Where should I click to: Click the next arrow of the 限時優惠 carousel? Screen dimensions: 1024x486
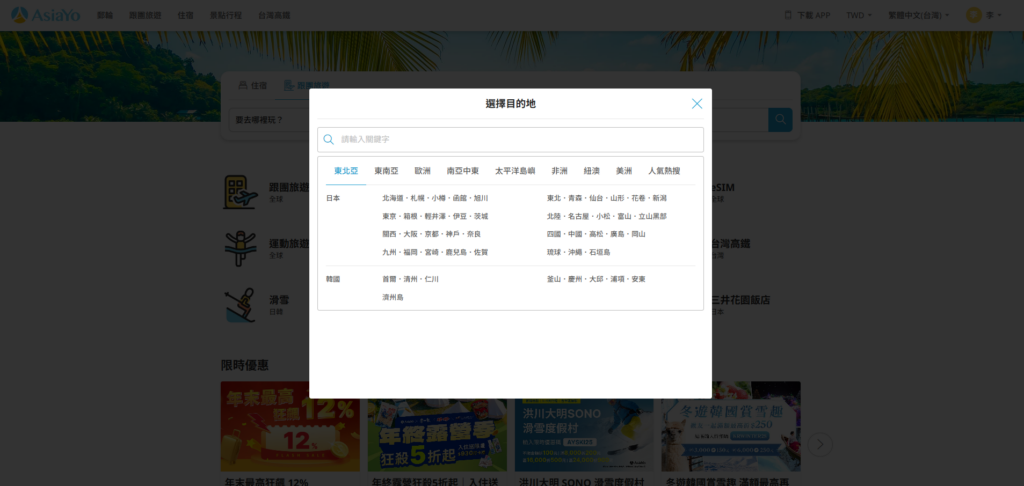click(x=820, y=445)
